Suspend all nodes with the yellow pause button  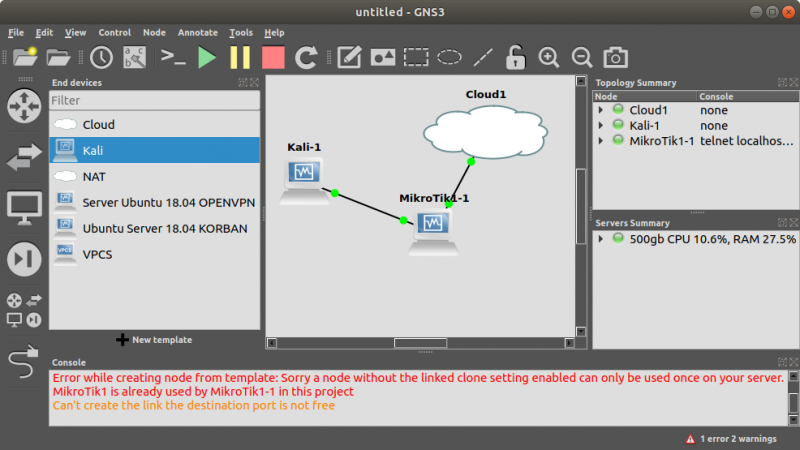point(240,57)
